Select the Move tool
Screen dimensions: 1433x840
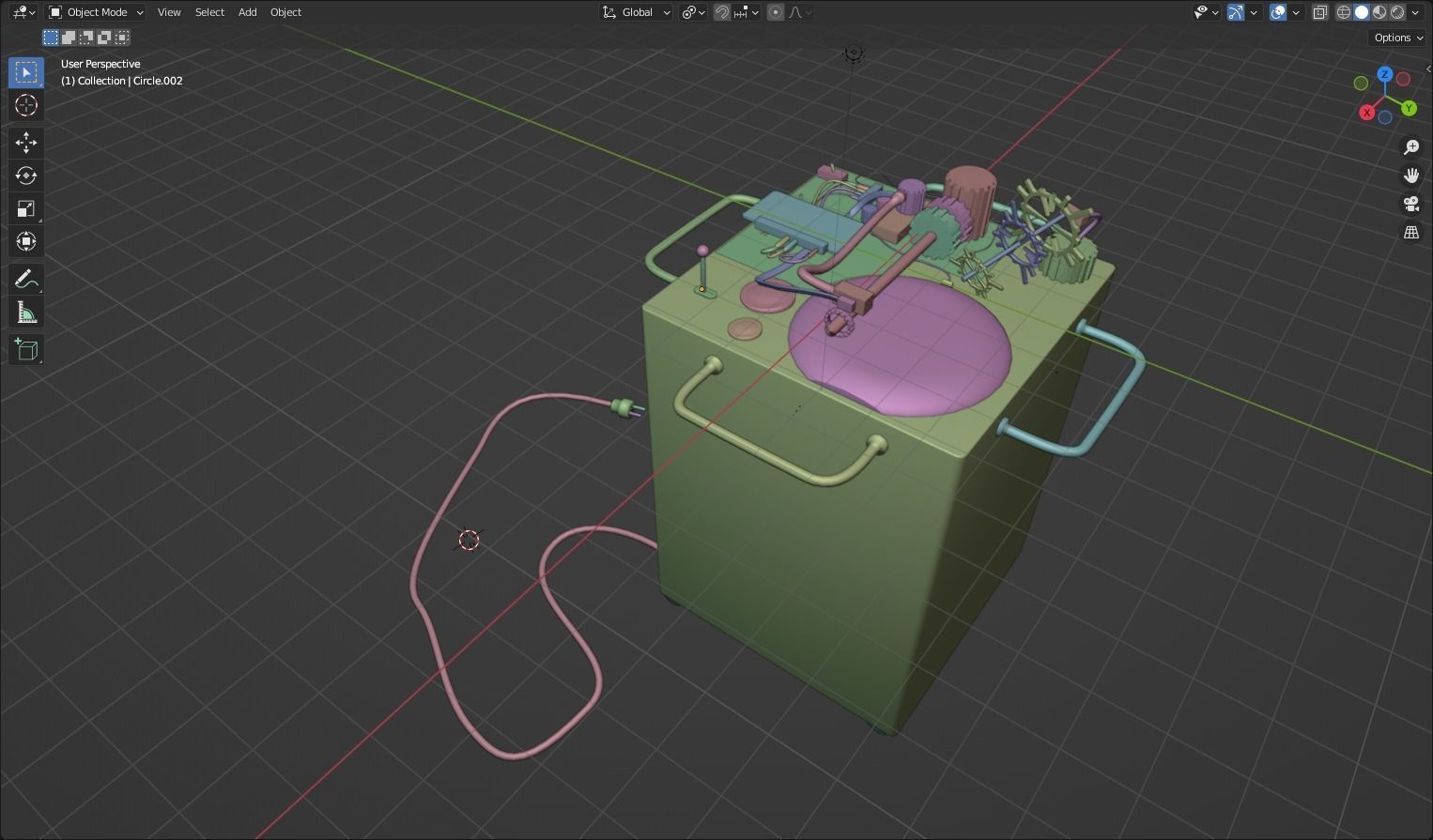tap(25, 142)
